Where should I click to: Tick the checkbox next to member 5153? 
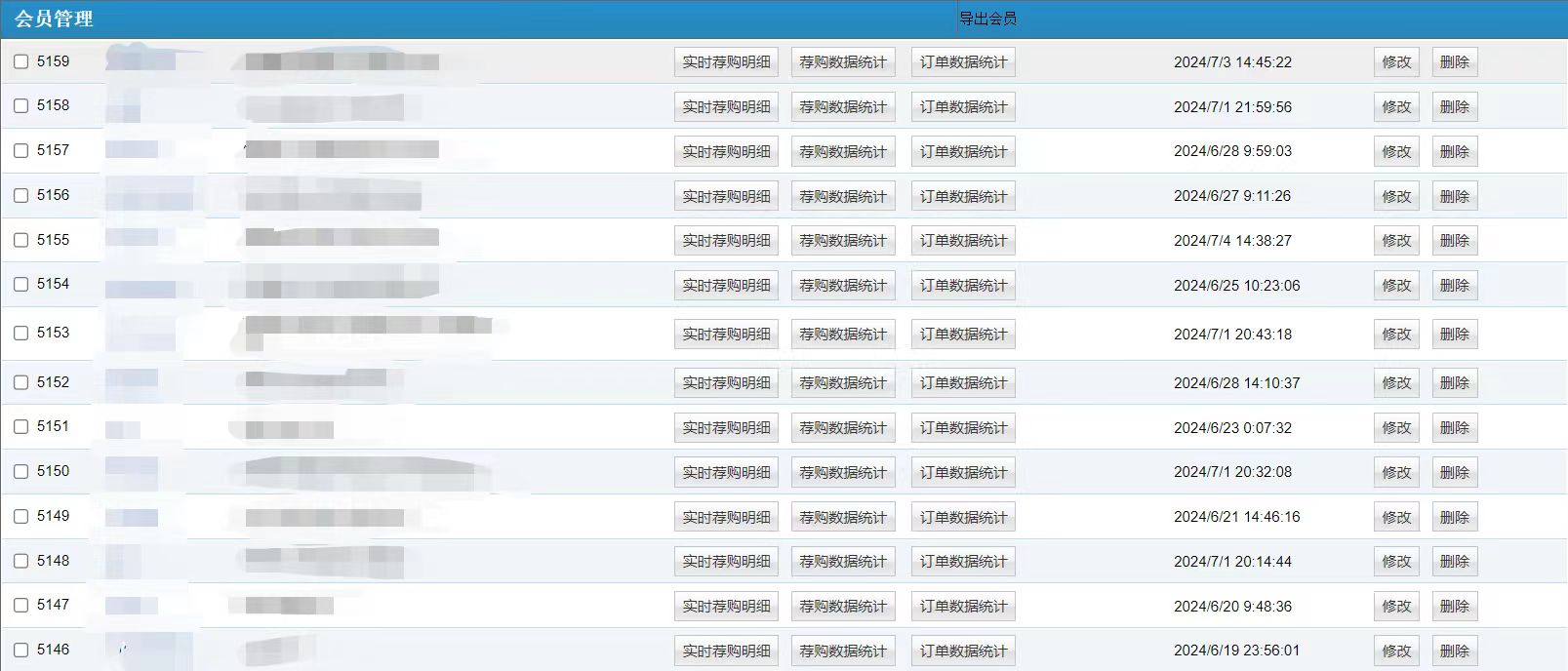21,334
